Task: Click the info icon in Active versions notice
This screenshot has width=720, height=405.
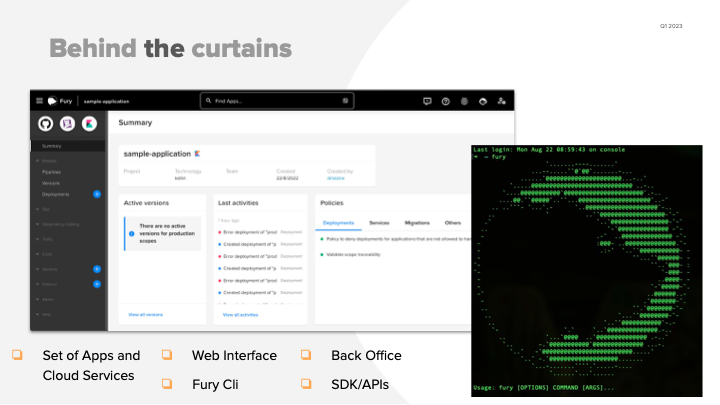Action: 132,234
